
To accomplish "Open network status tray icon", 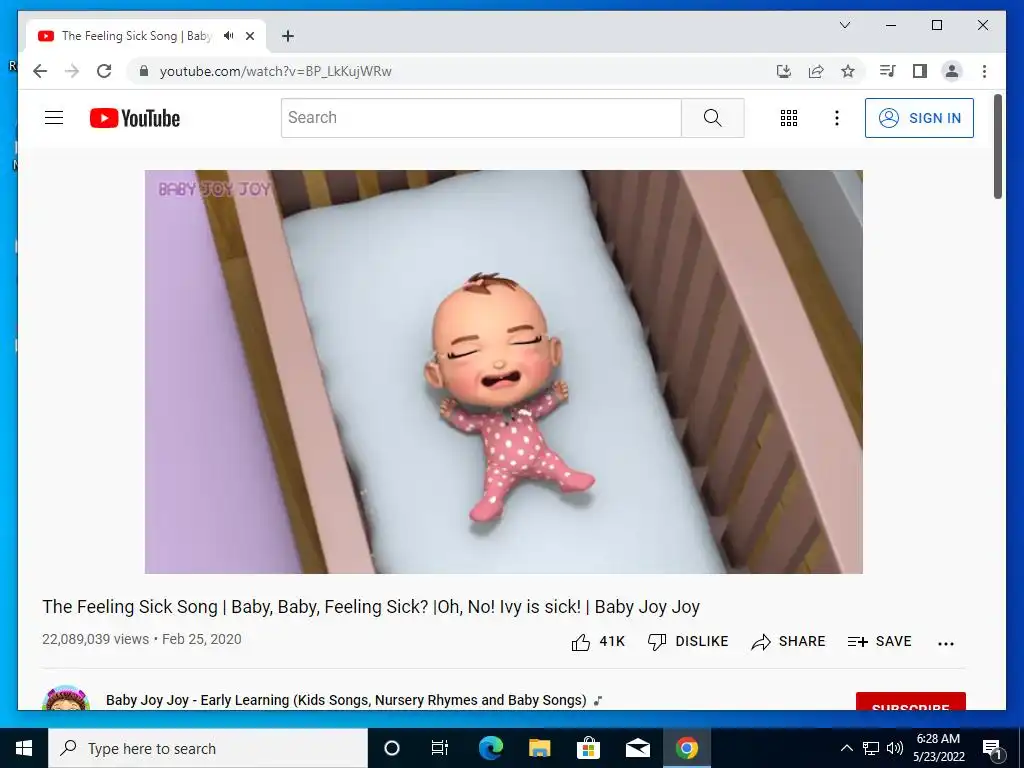I will coord(871,748).
